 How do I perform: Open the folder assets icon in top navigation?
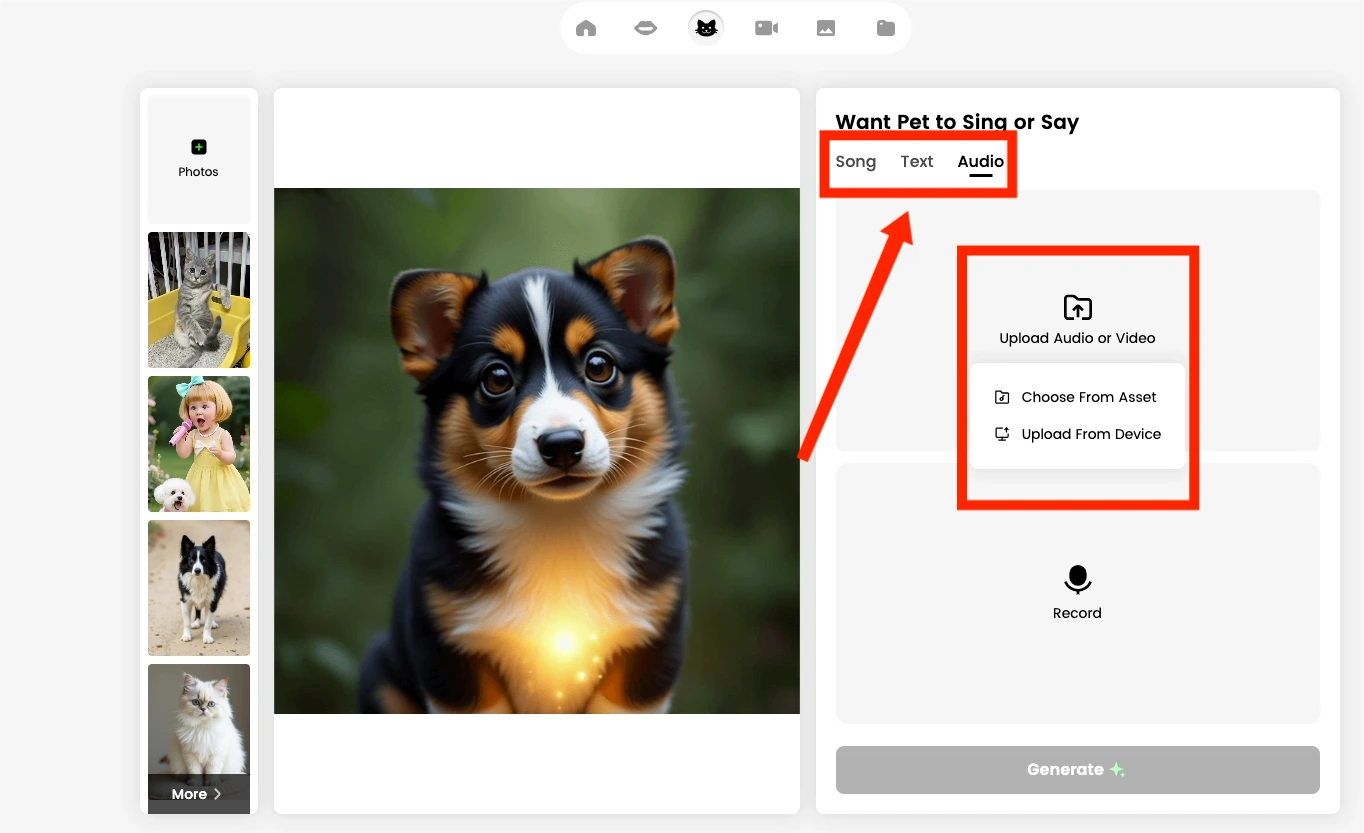click(885, 27)
